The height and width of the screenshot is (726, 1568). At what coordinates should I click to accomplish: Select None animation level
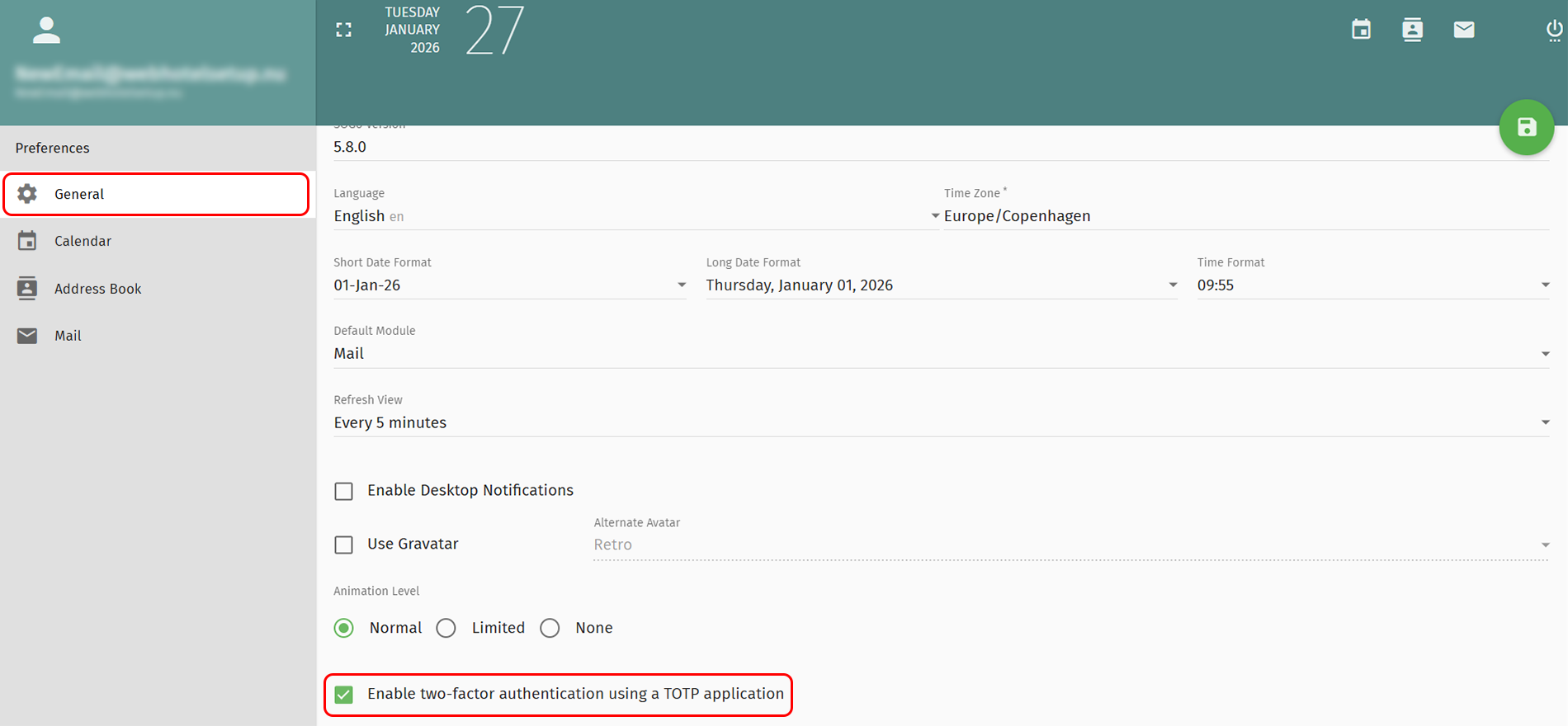point(550,629)
